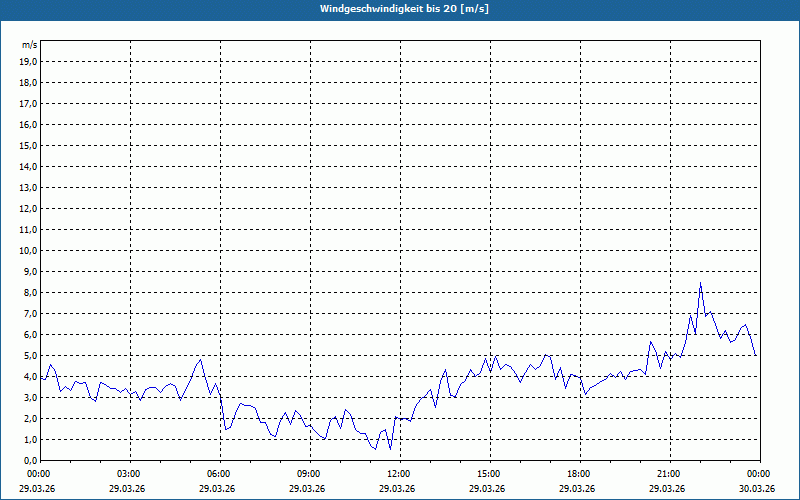
Task: Click the 13,0 y-axis label
Action: click(x=29, y=187)
